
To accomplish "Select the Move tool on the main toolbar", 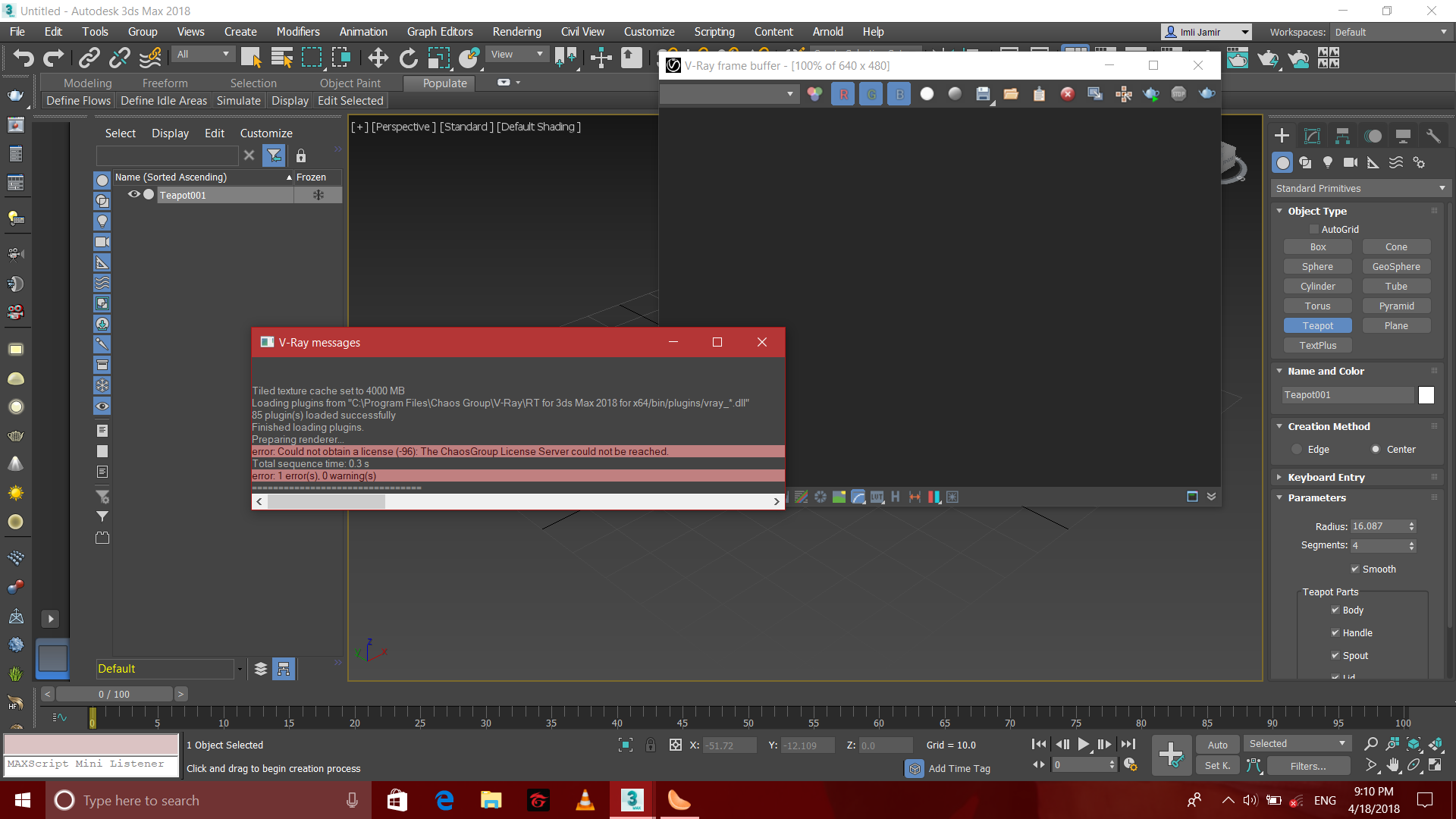I will click(377, 58).
